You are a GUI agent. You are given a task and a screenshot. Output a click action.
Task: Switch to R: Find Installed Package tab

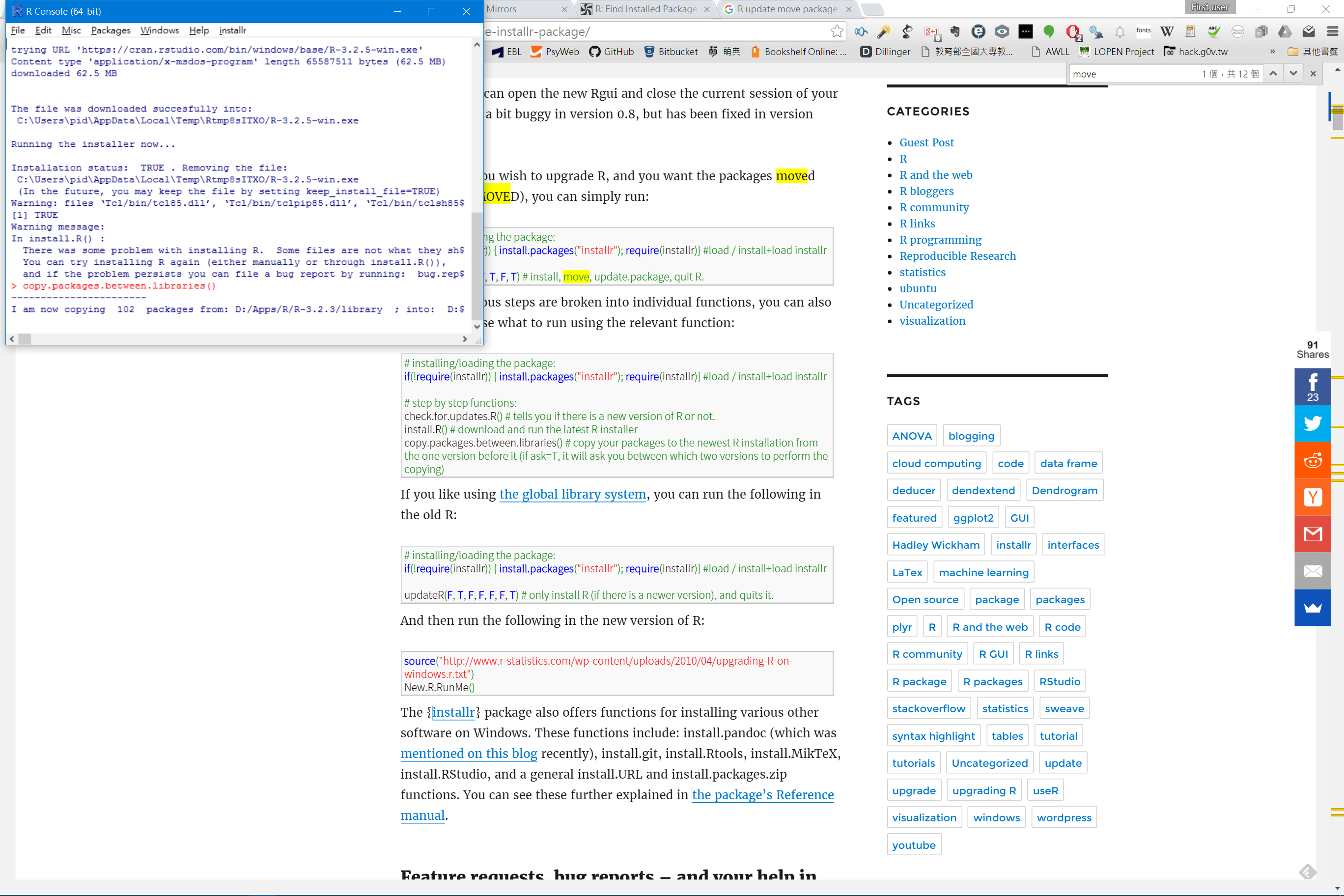tap(645, 9)
